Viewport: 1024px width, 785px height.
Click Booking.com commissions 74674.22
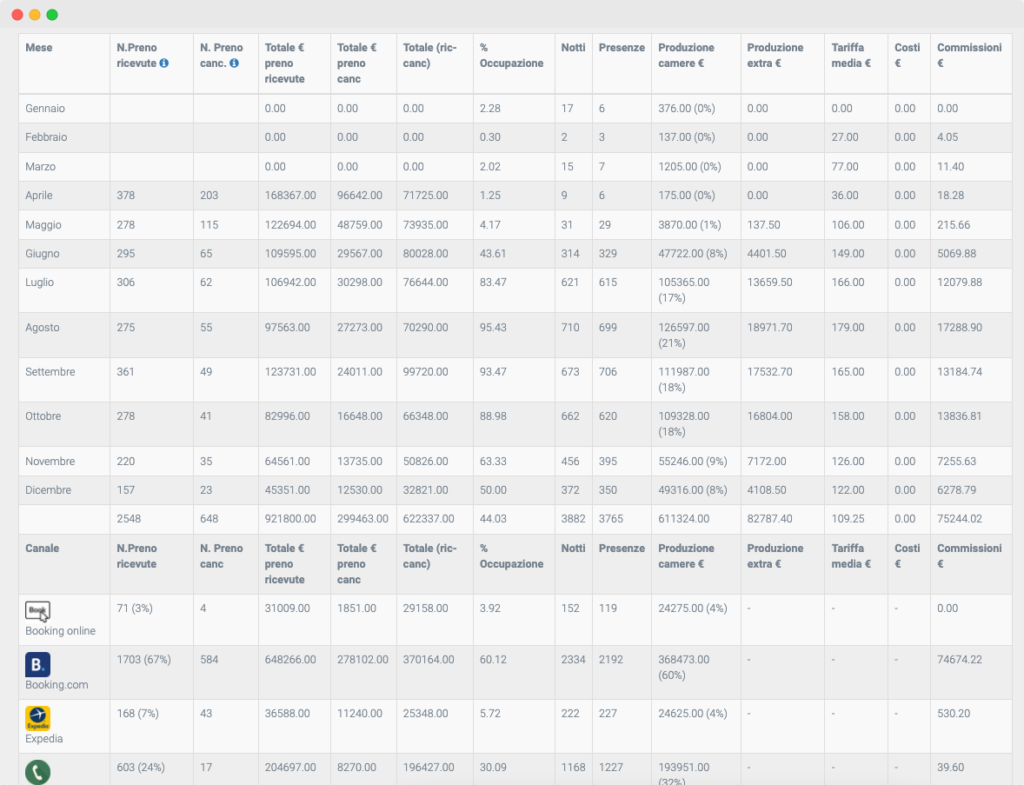tap(959, 660)
